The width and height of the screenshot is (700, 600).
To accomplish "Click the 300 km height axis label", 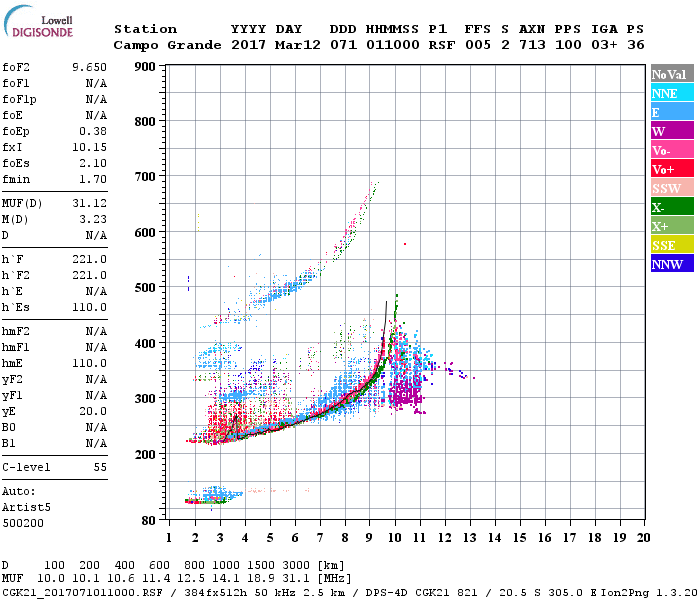I will tap(145, 398).
